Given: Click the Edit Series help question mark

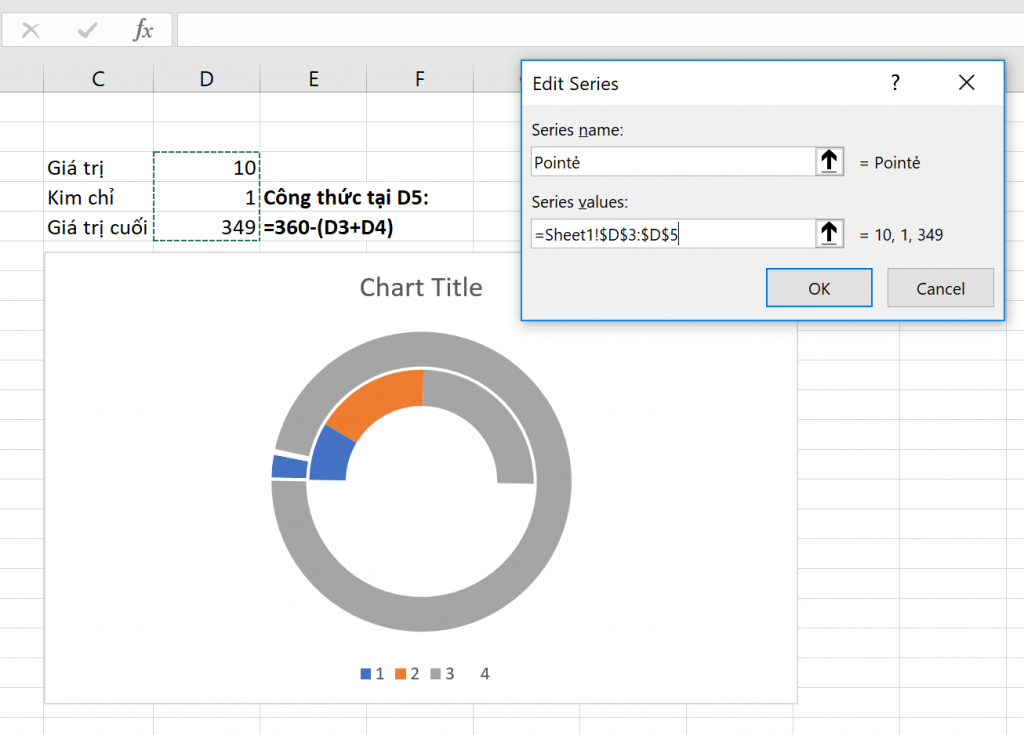Looking at the screenshot, I should [x=895, y=83].
